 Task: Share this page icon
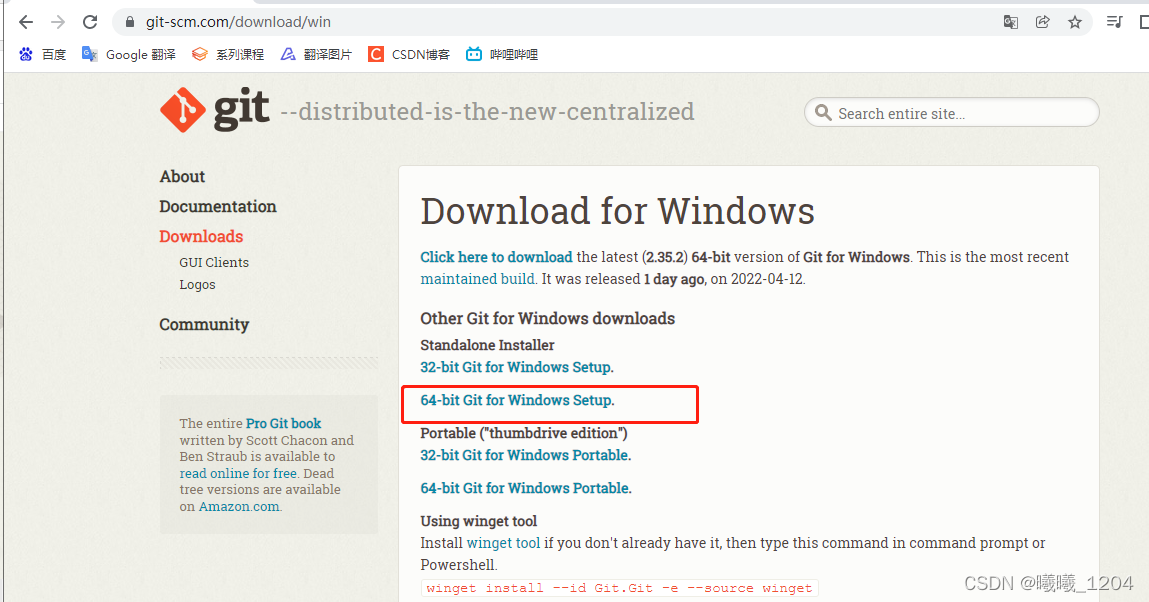[x=1042, y=22]
